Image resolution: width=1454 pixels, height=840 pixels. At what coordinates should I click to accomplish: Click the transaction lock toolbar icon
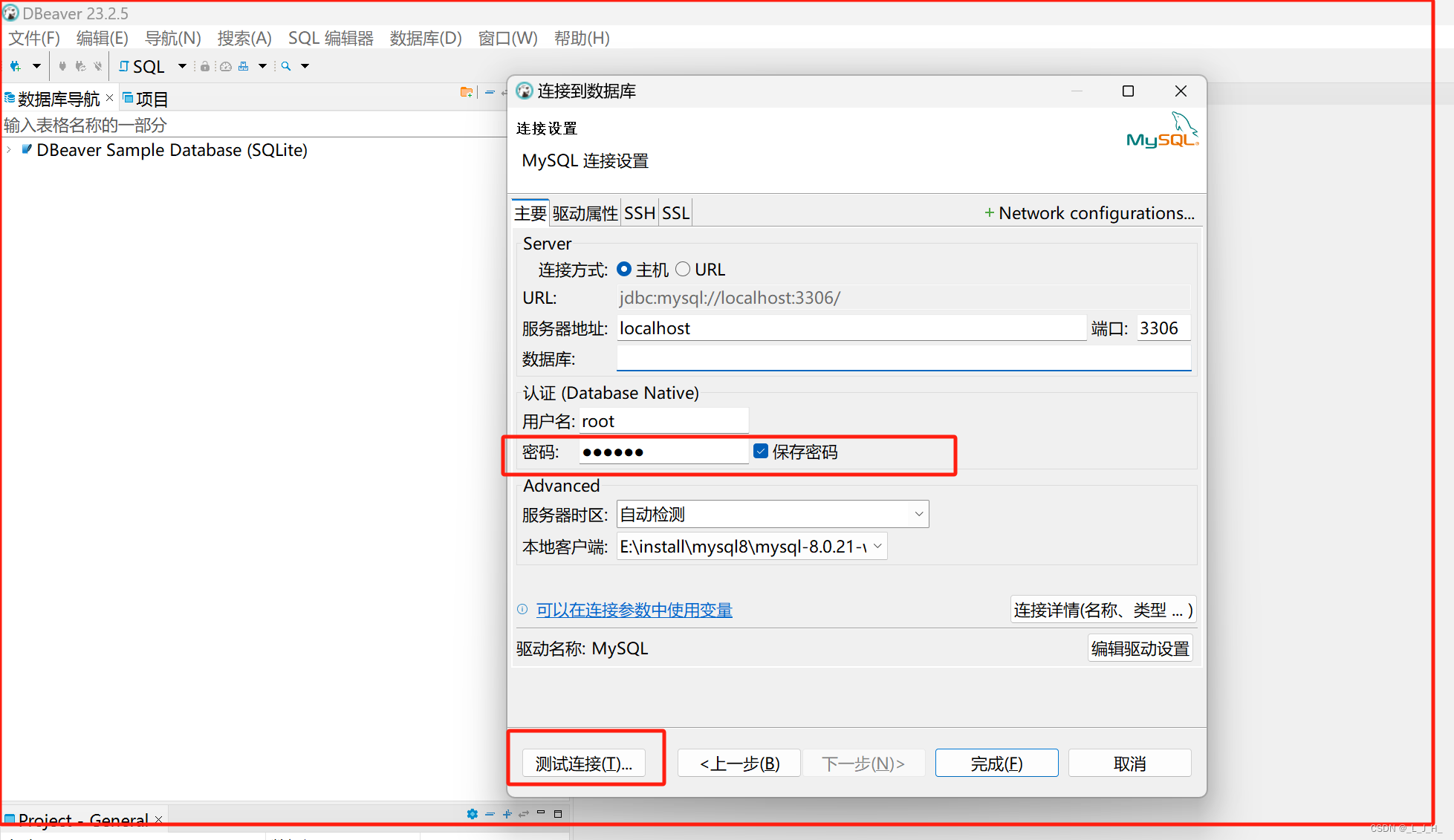pos(205,66)
